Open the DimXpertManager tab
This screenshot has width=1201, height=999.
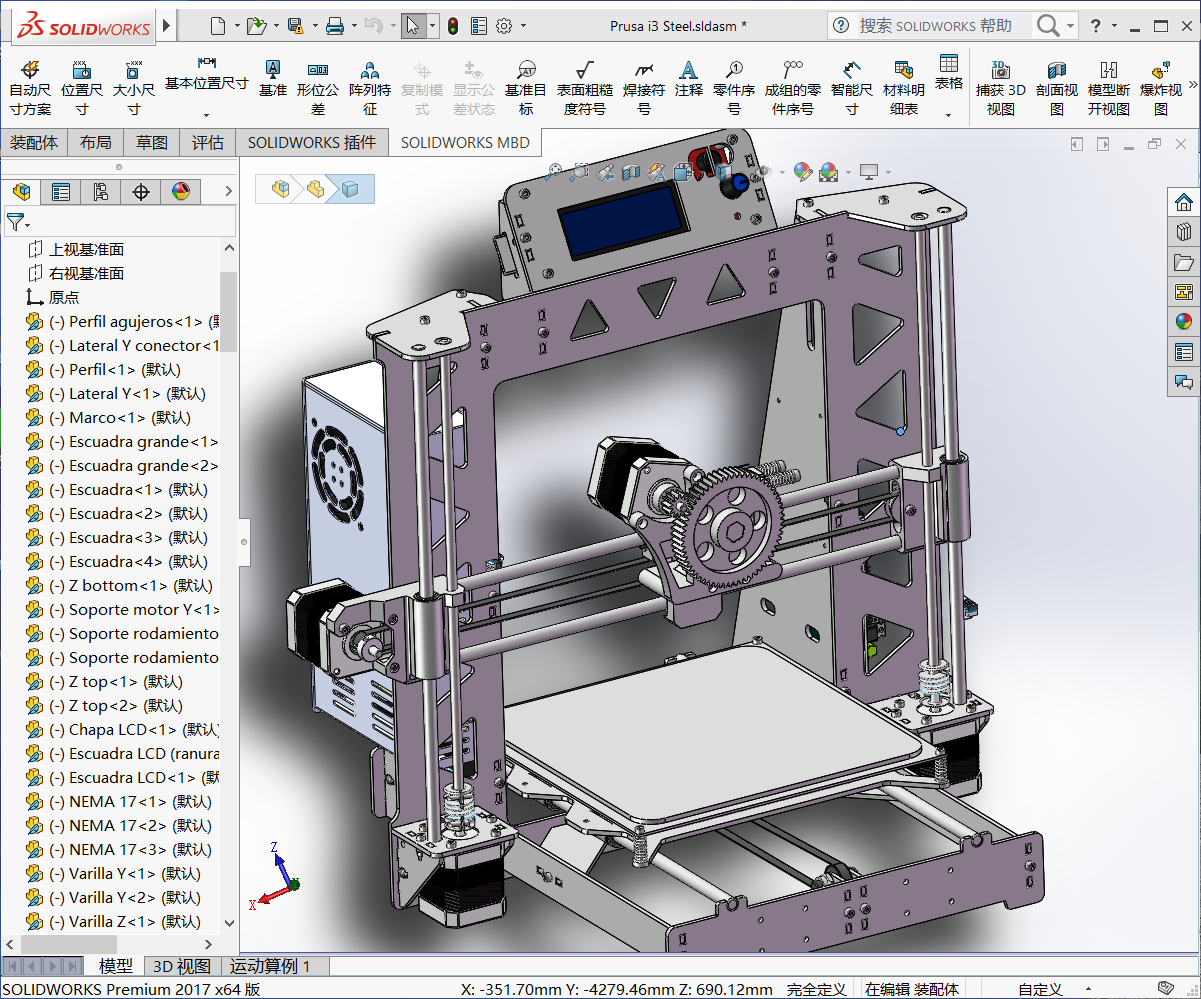141,191
